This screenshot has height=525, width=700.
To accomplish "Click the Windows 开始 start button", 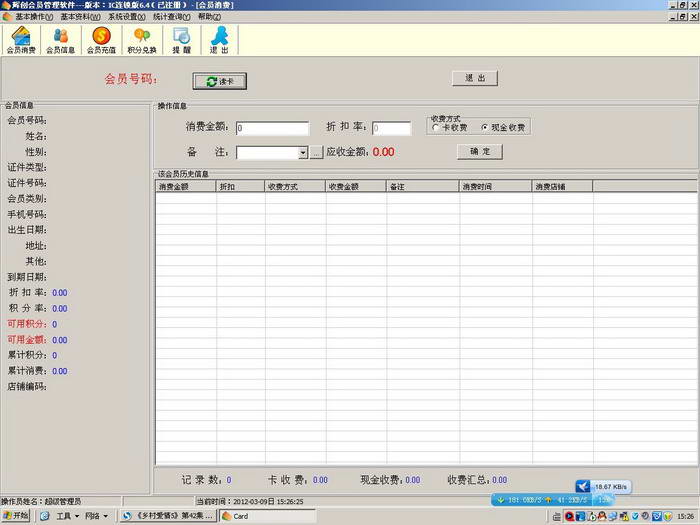I will click(16, 516).
